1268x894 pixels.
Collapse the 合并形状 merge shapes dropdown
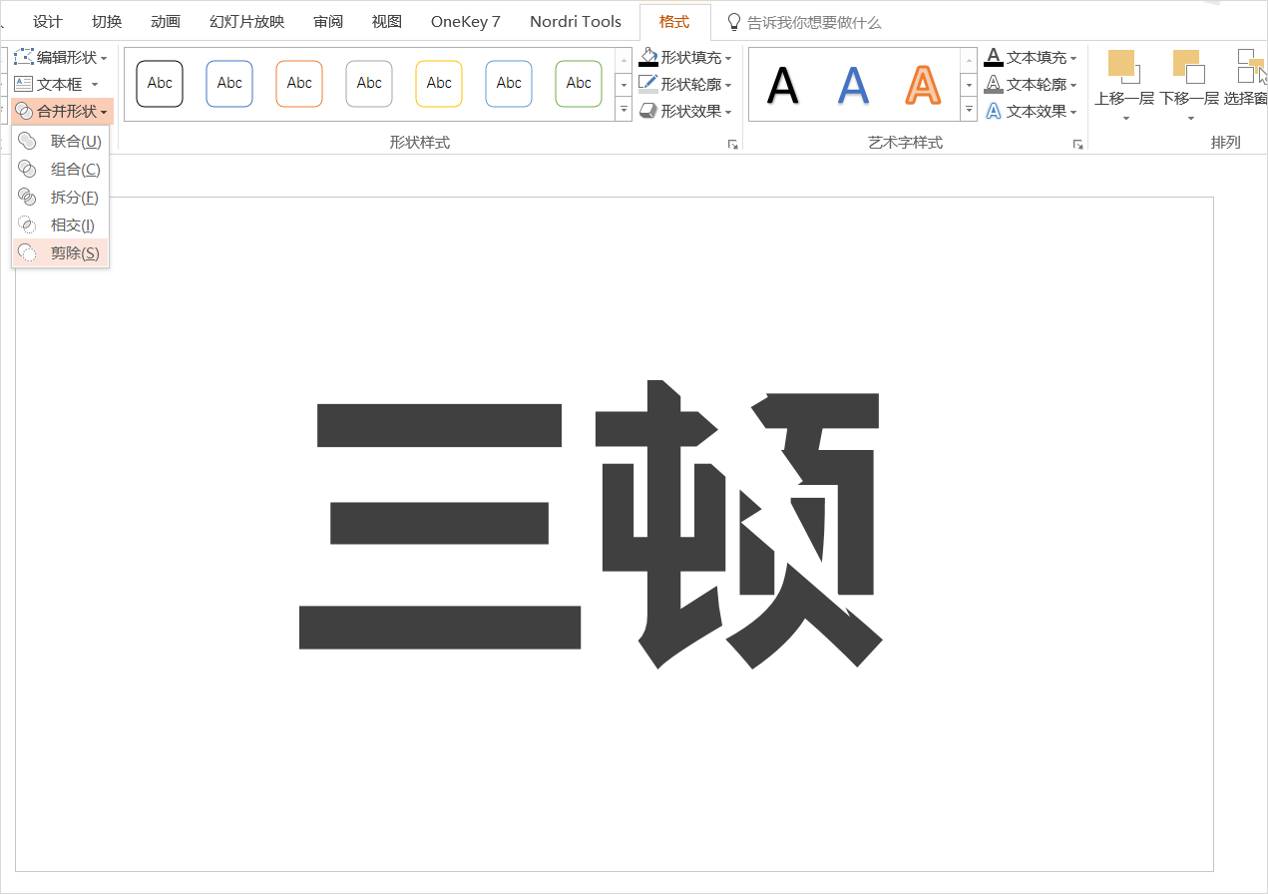pos(62,112)
